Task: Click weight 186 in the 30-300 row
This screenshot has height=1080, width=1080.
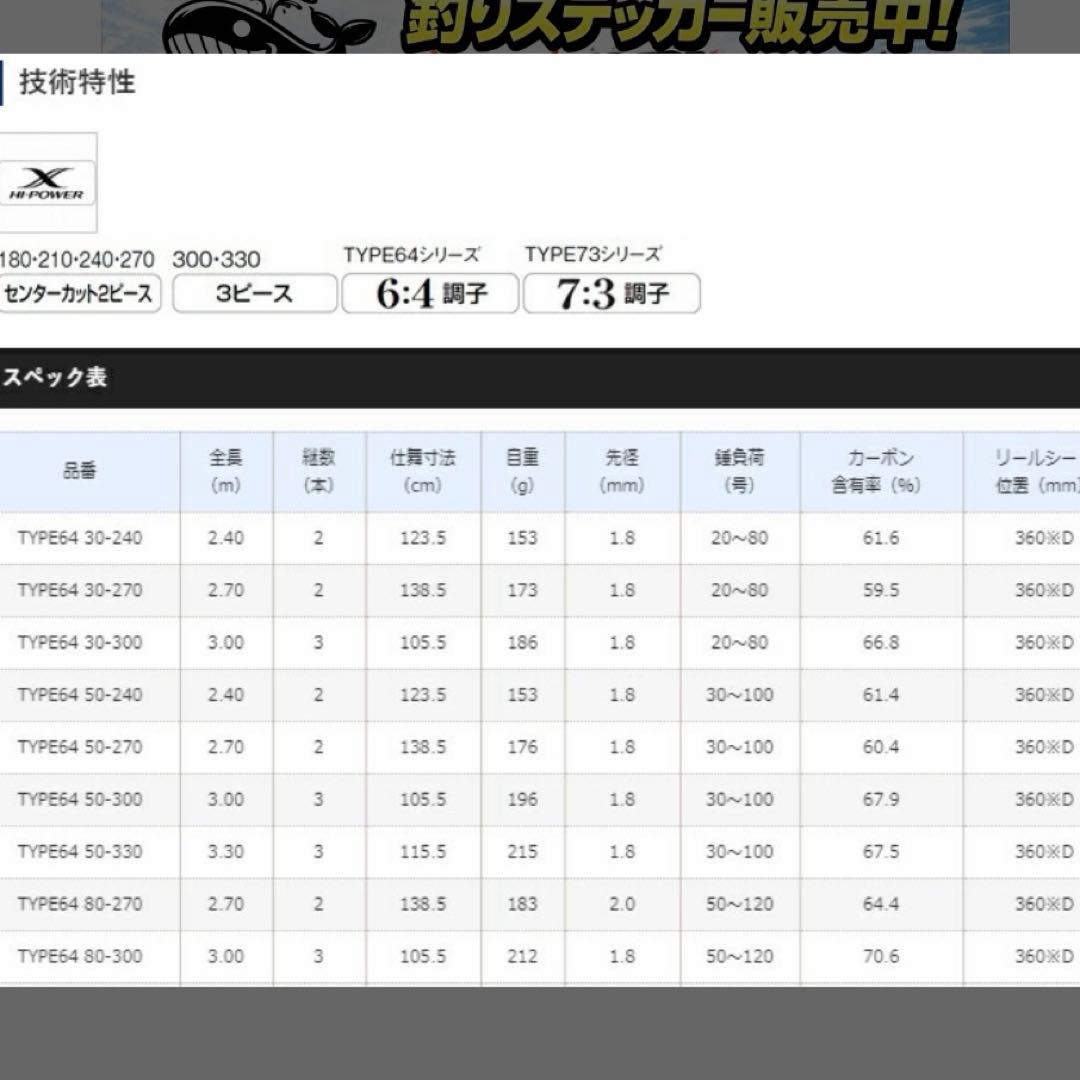Action: [x=522, y=643]
